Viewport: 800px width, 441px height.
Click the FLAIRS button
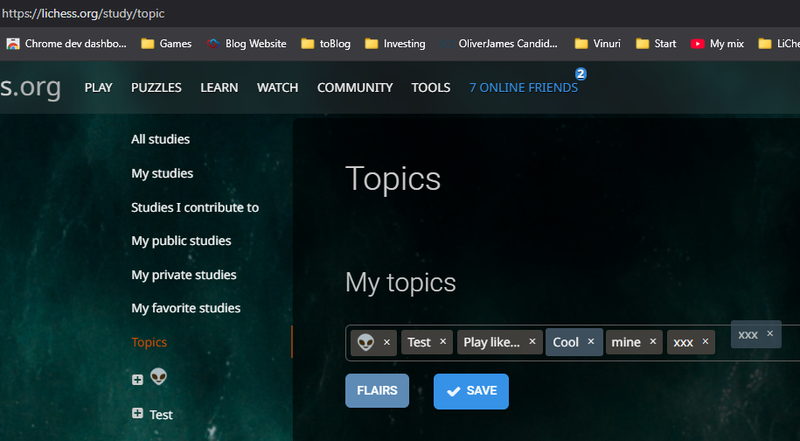(377, 391)
